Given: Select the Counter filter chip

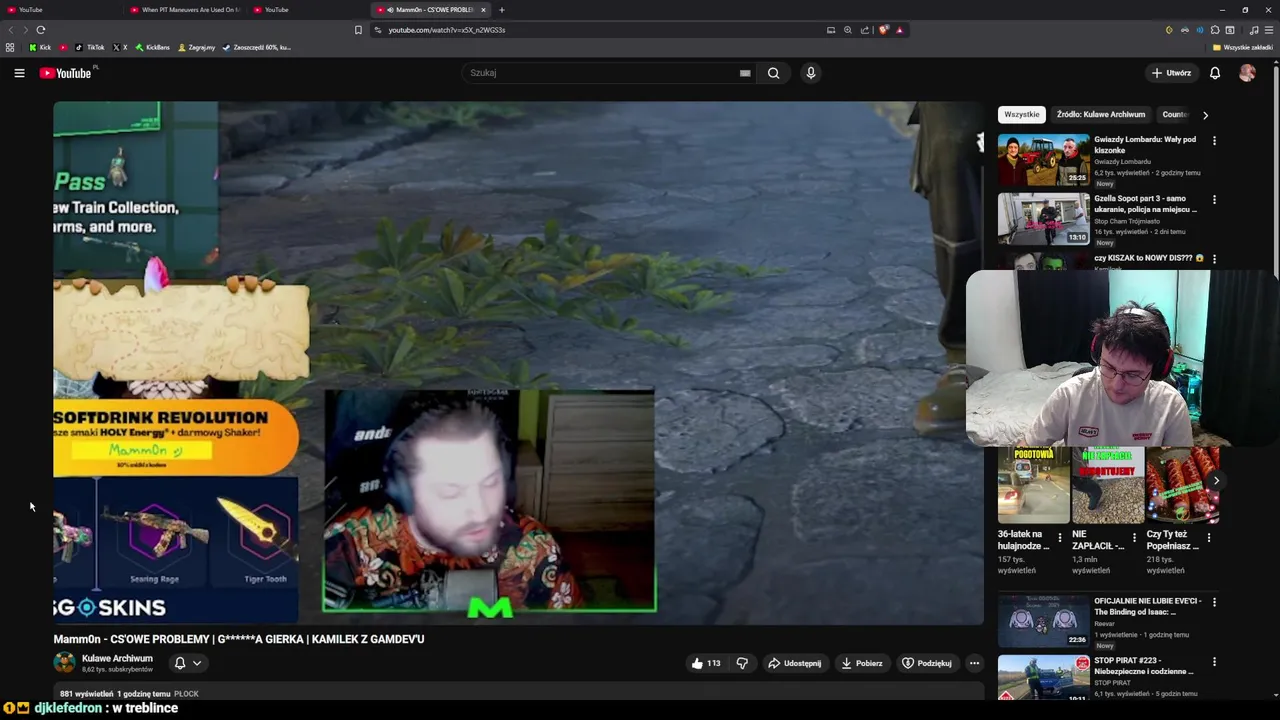Looking at the screenshot, I should tap(1175, 114).
